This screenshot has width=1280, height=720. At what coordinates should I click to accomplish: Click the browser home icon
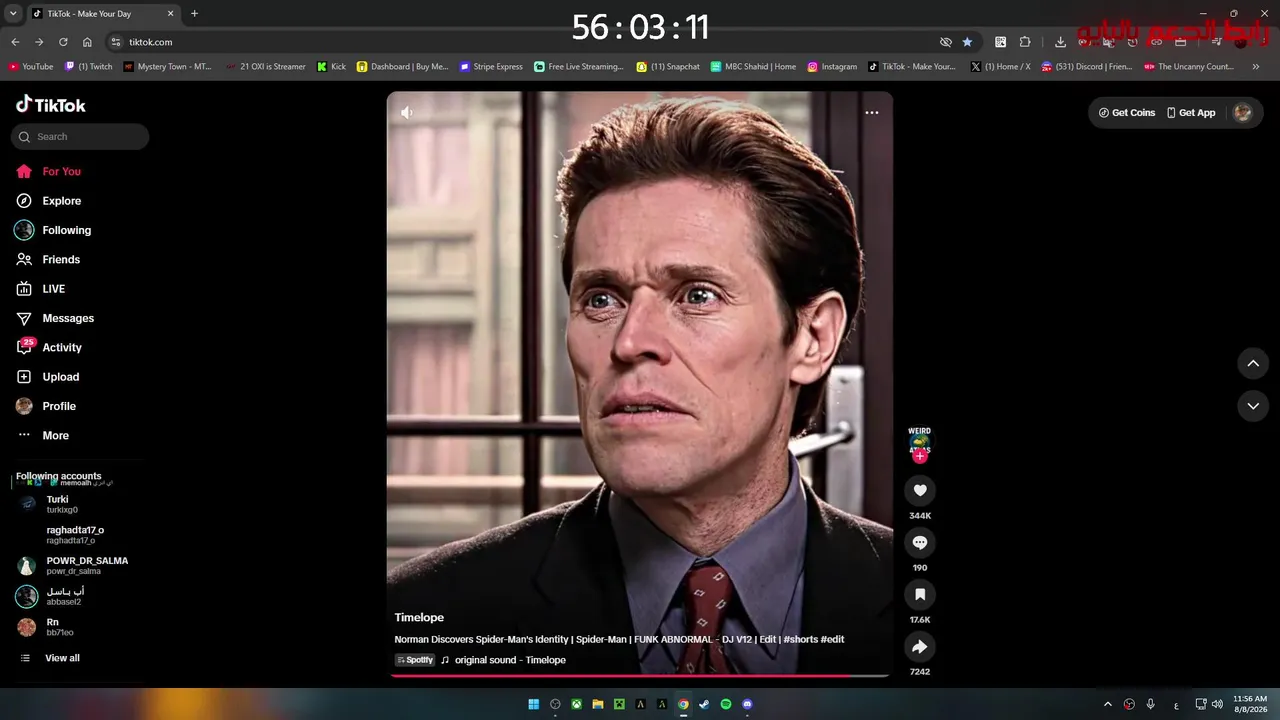pos(87,42)
